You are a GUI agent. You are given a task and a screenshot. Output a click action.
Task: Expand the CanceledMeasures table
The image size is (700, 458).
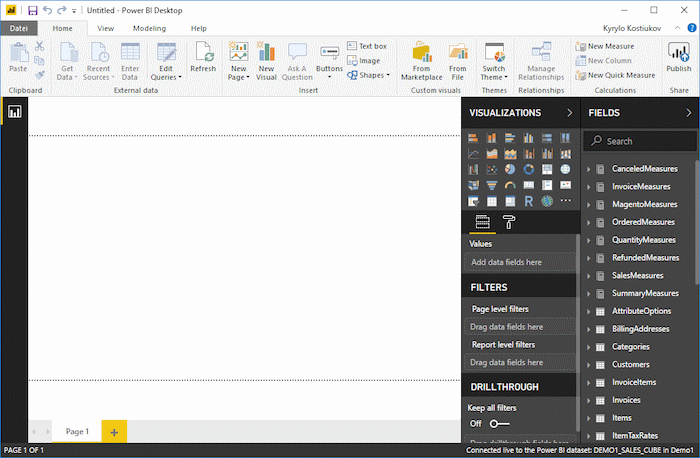coord(588,169)
